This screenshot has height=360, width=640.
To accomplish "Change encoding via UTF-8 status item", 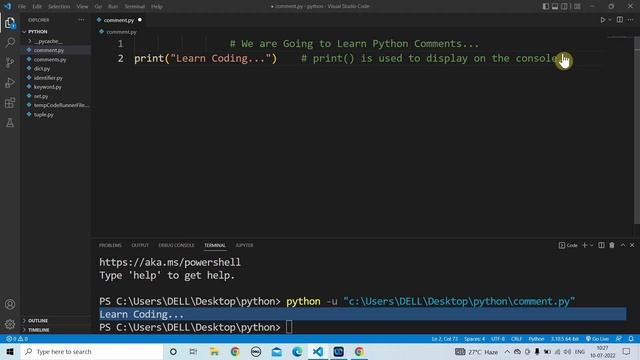I will pos(498,339).
